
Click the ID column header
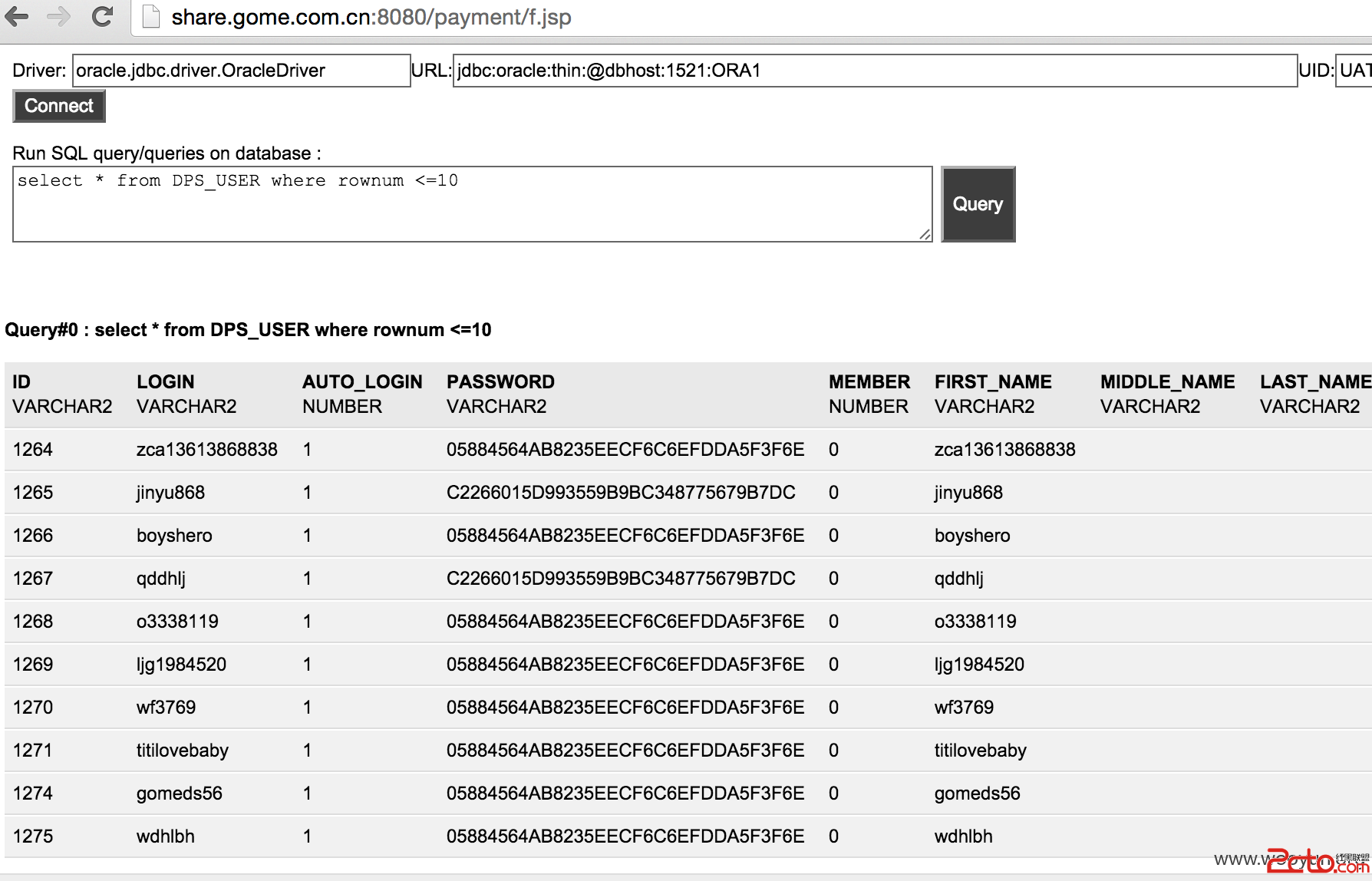click(21, 381)
